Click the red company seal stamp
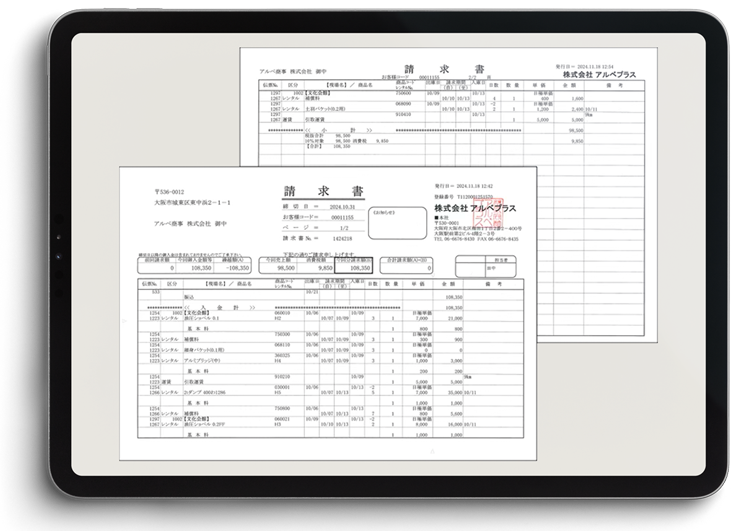Image resolution: width=734 pixels, height=531 pixels. tap(489, 212)
